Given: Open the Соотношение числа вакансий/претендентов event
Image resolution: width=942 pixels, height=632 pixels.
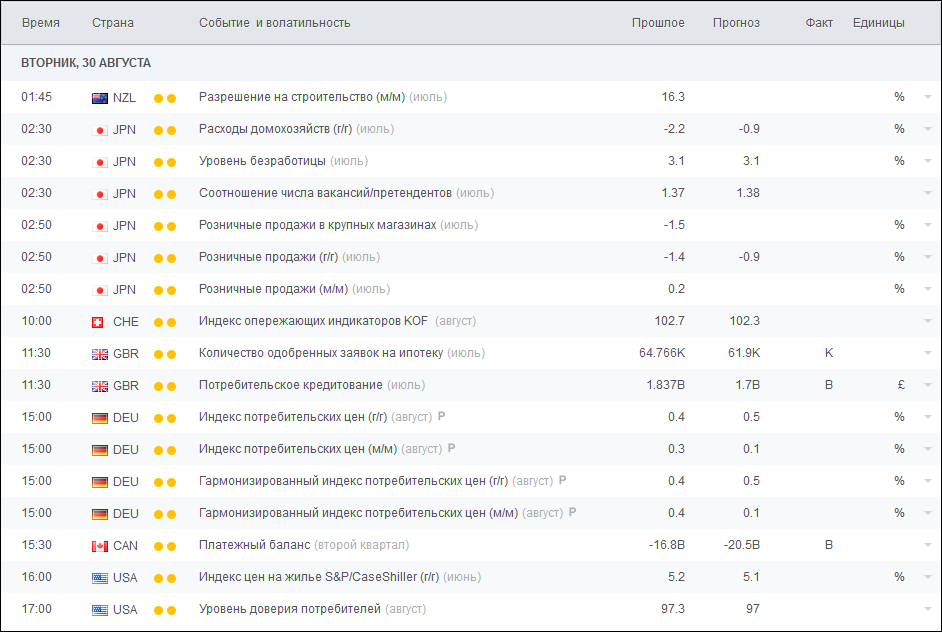Looking at the screenshot, I should [325, 194].
